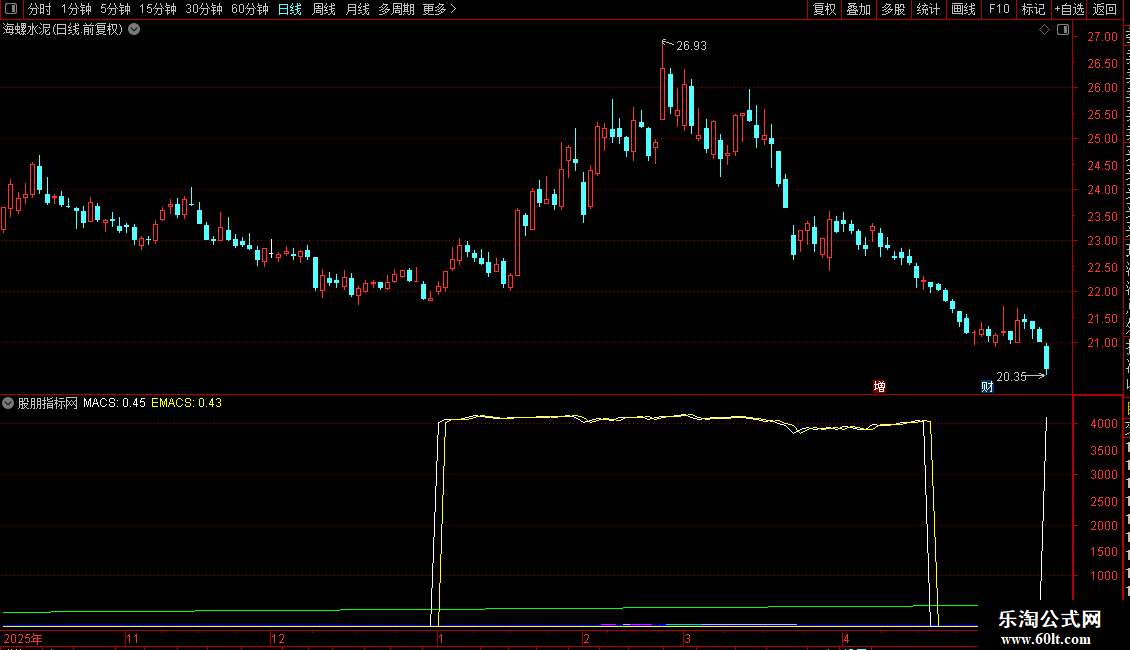Select the 1分钟 period tab
1130x650 pixels.
76,9
